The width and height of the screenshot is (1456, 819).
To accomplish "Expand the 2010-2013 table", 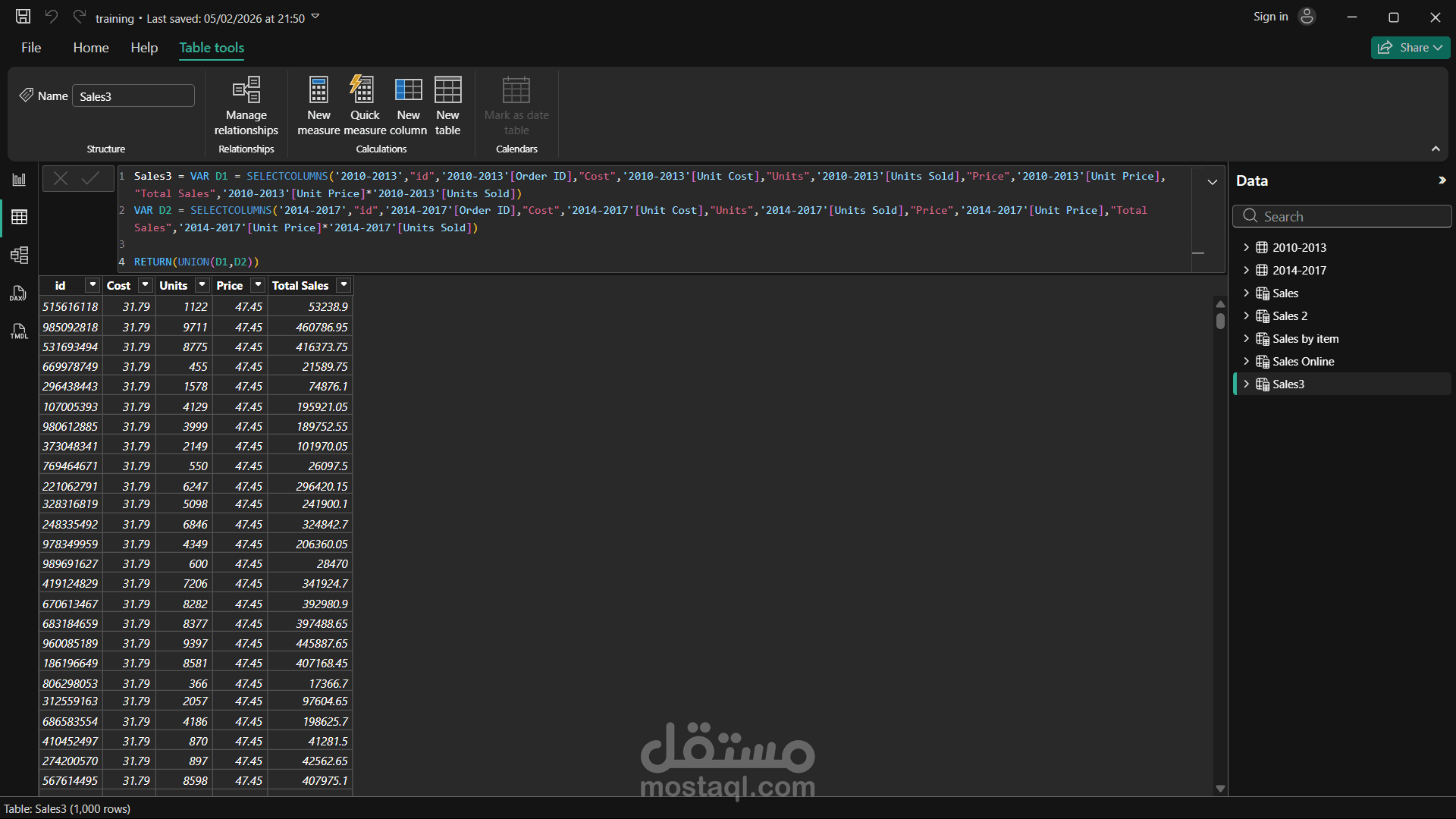I will pos(1246,247).
